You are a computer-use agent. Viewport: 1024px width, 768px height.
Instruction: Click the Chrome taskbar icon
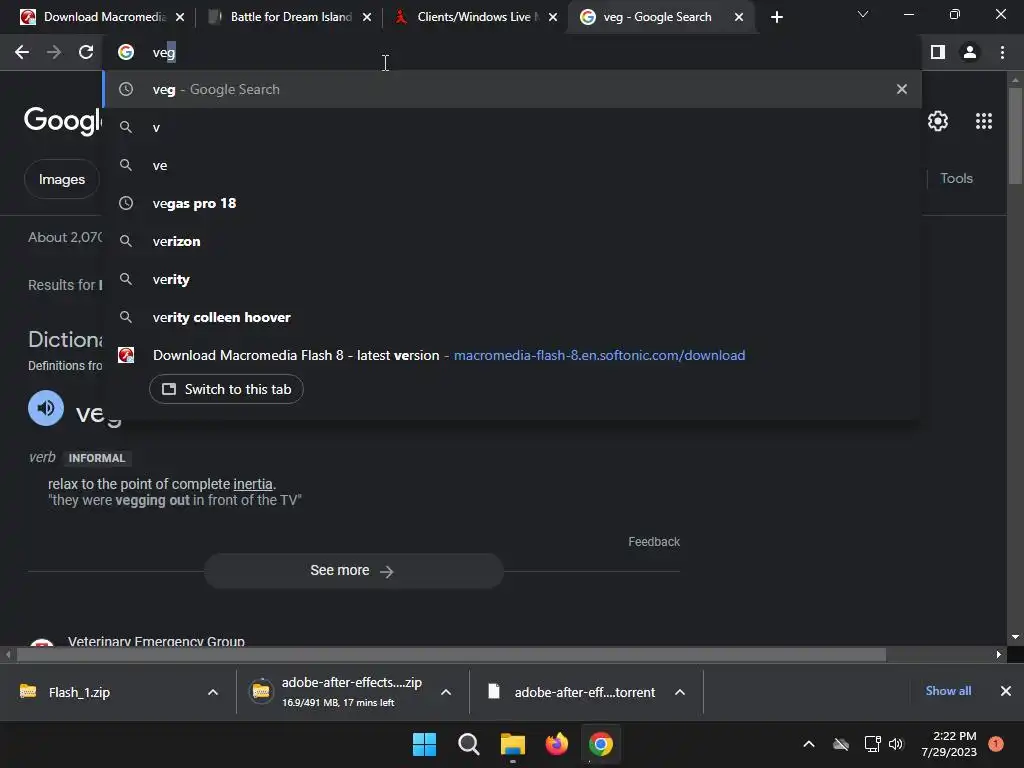(x=601, y=744)
